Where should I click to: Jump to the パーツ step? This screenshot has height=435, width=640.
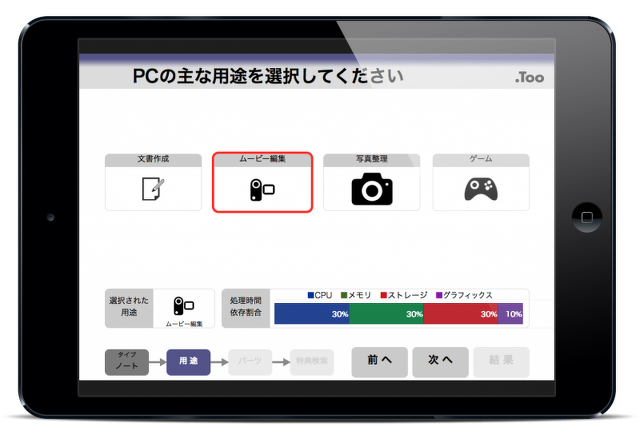tap(249, 361)
